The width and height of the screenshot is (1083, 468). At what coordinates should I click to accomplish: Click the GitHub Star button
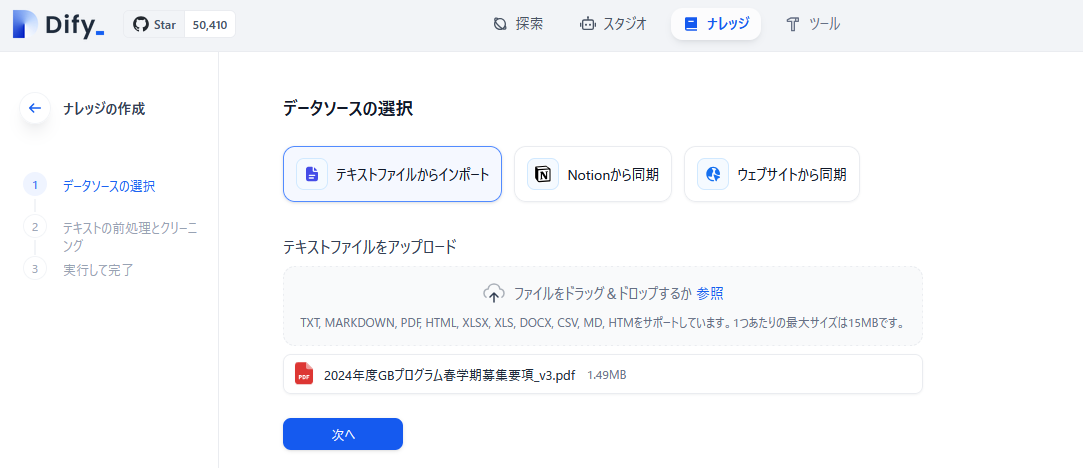click(x=154, y=25)
